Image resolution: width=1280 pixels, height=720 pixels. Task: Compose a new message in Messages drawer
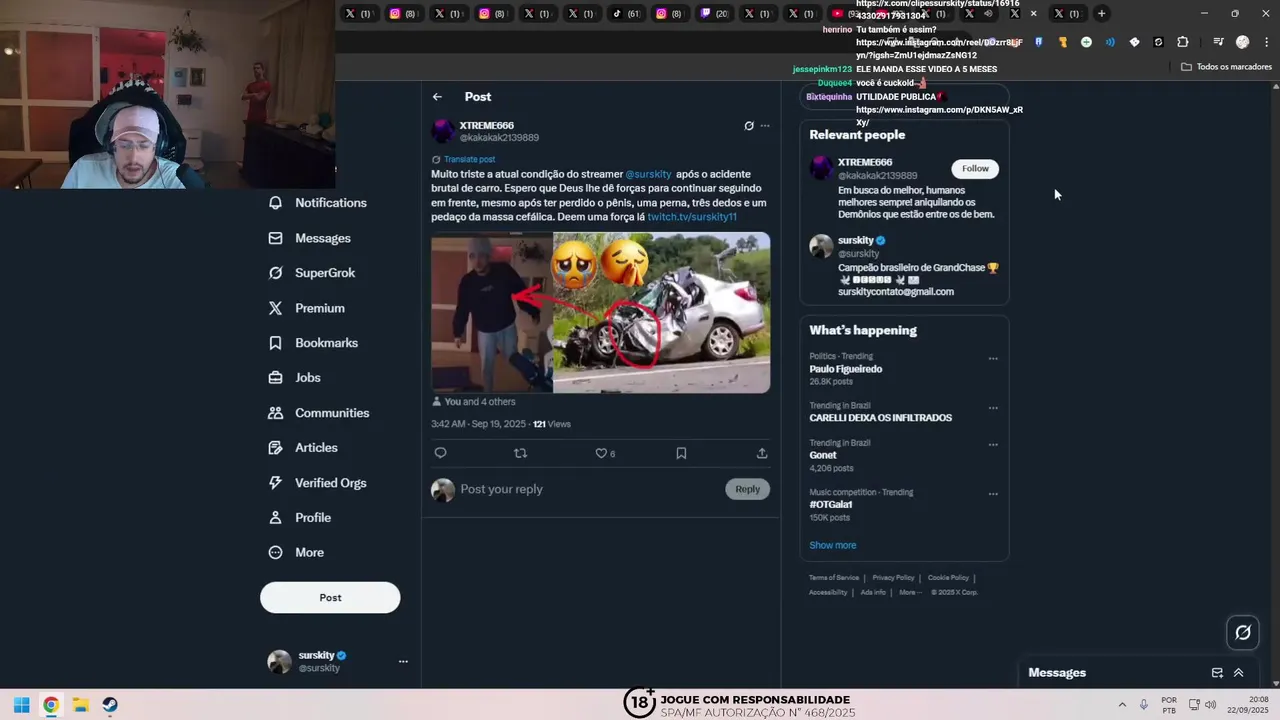(x=1217, y=673)
